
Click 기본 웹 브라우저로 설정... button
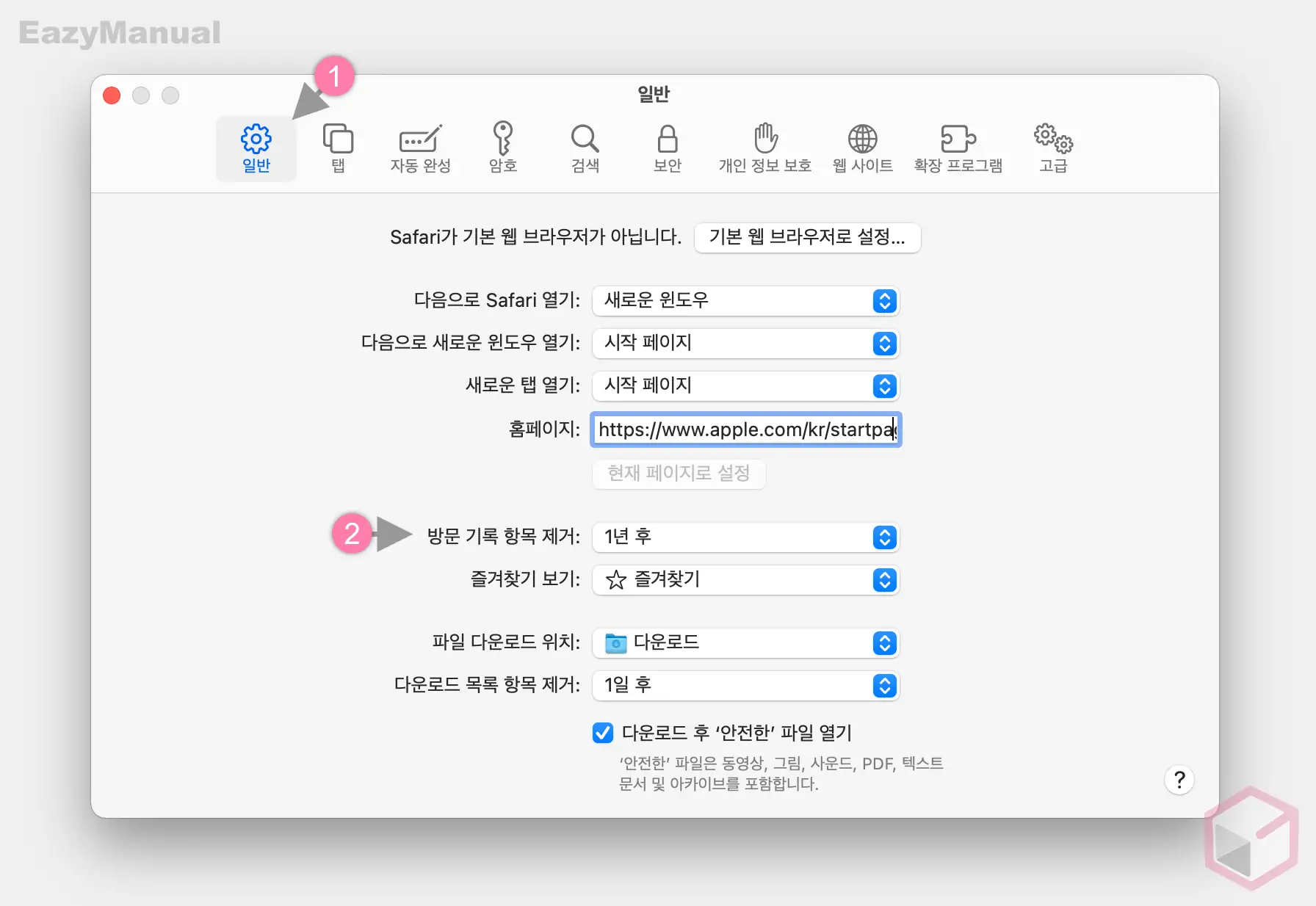pyautogui.click(x=807, y=237)
